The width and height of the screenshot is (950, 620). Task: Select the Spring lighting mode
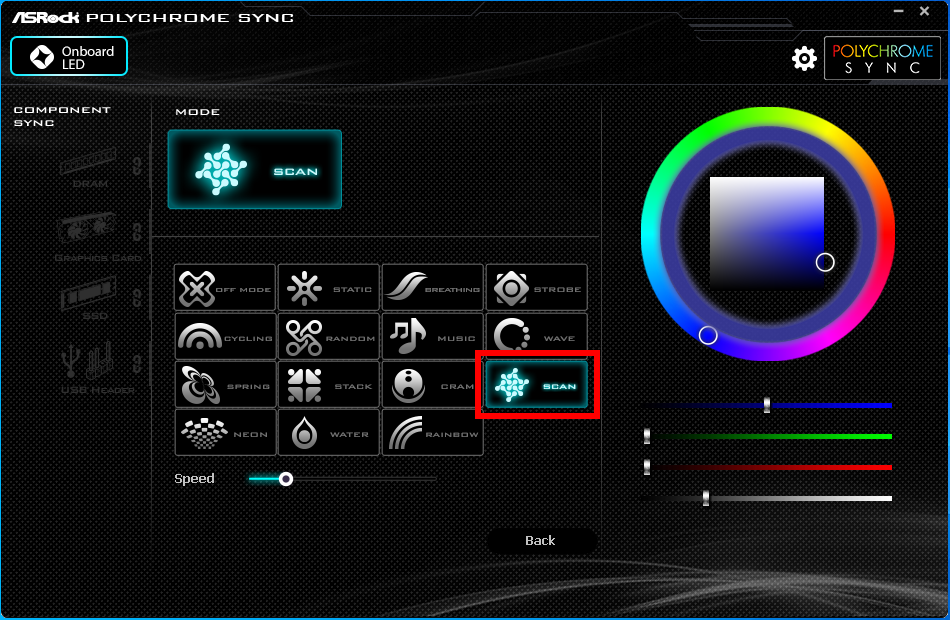pyautogui.click(x=225, y=384)
